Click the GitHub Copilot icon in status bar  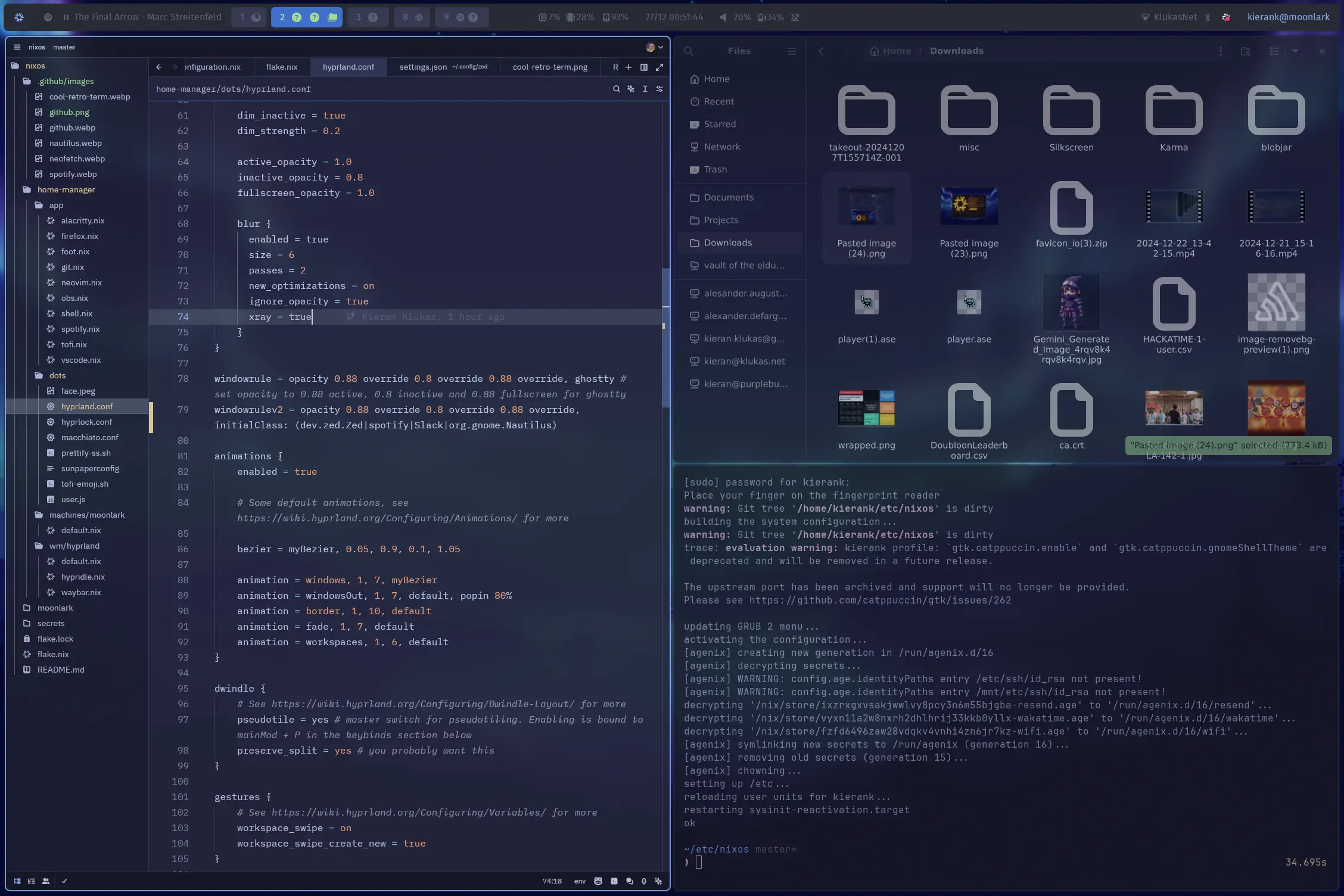(x=598, y=881)
